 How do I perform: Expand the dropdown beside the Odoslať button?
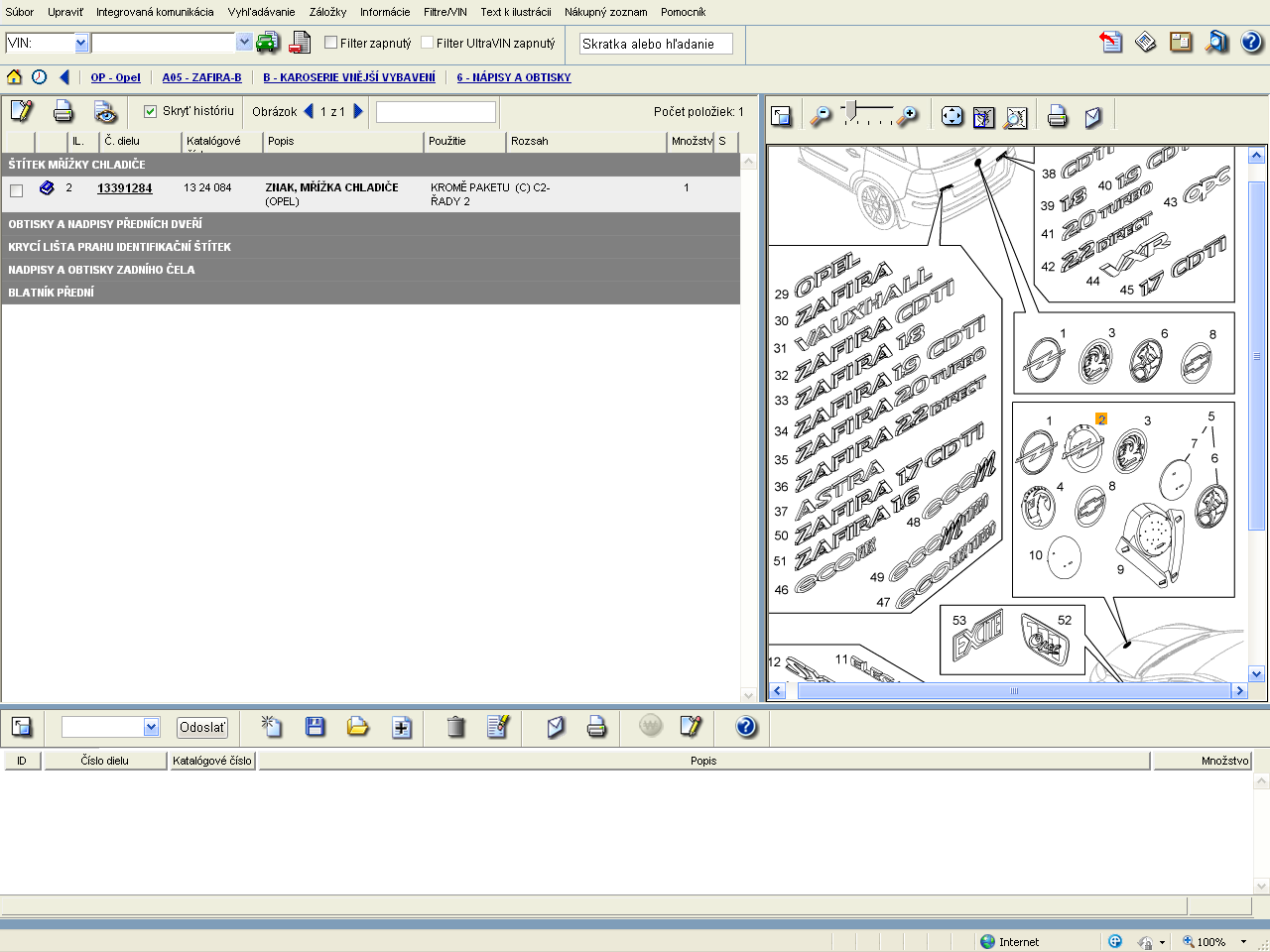[151, 727]
